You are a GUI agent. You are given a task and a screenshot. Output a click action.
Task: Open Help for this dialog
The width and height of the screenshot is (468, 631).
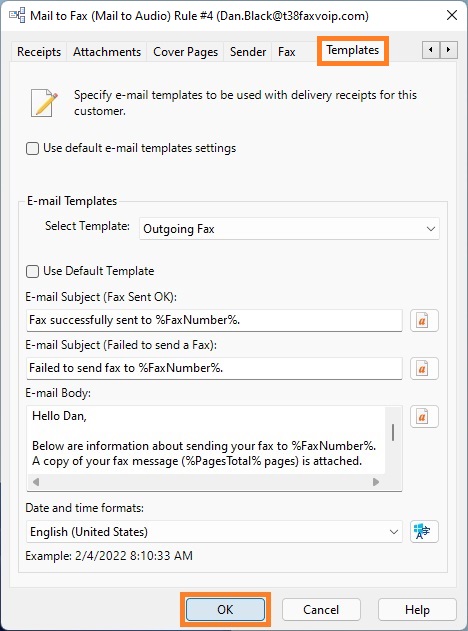point(417,609)
